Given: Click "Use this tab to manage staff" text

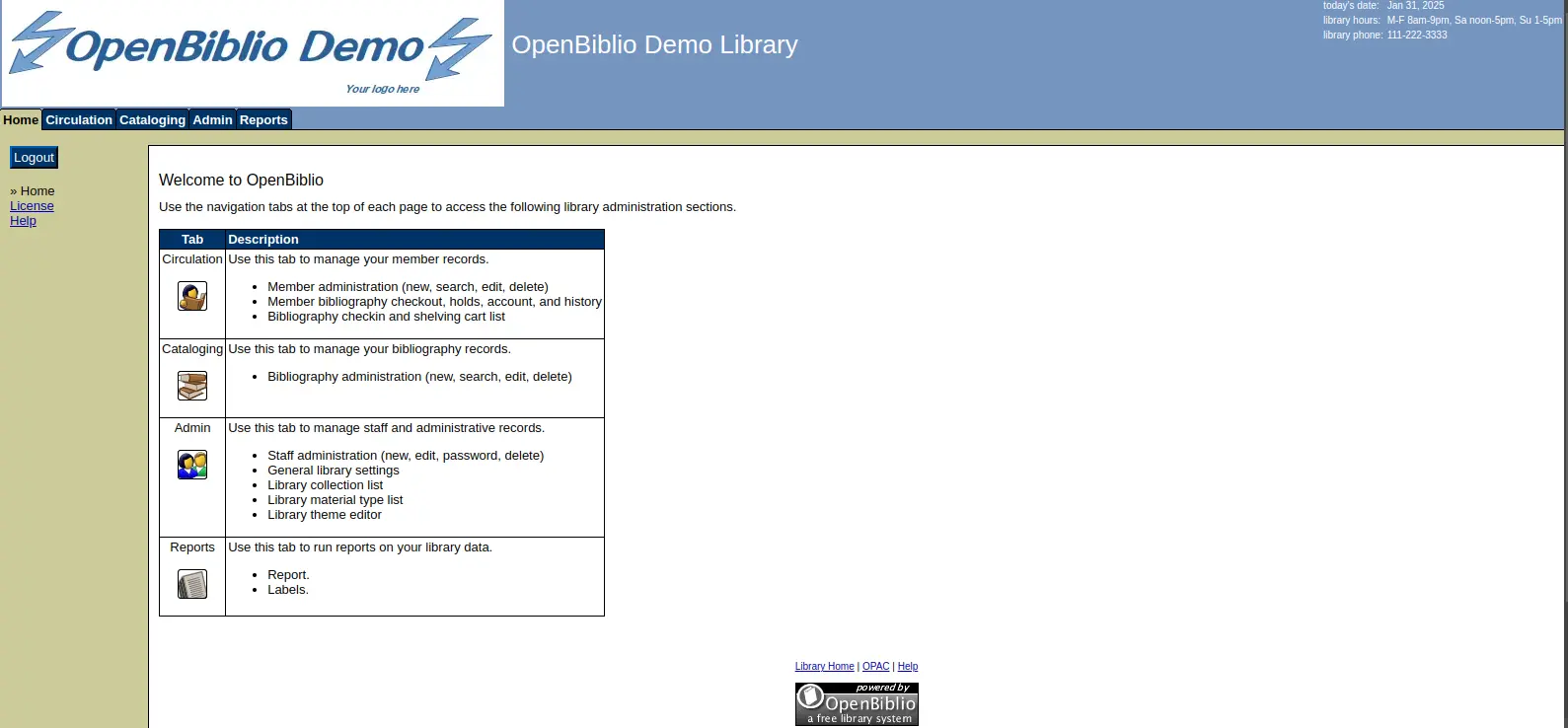Looking at the screenshot, I should (x=386, y=428).
